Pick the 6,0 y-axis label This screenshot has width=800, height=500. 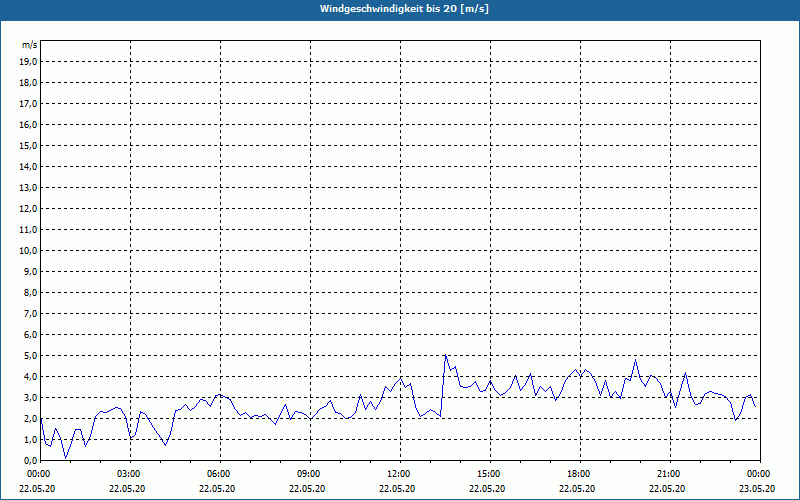tap(31, 335)
